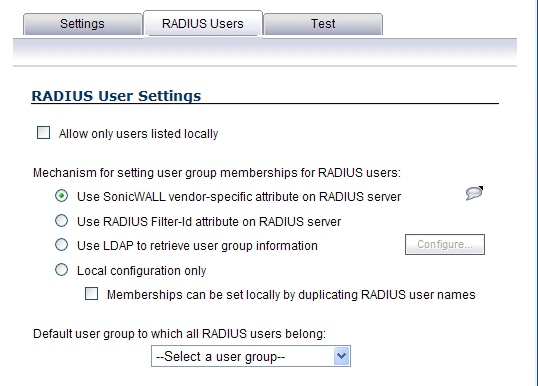Viewport: 538px width, 386px height.
Task: Choose RADIUS Filter-Id attribute radio option
Action: click(61, 221)
